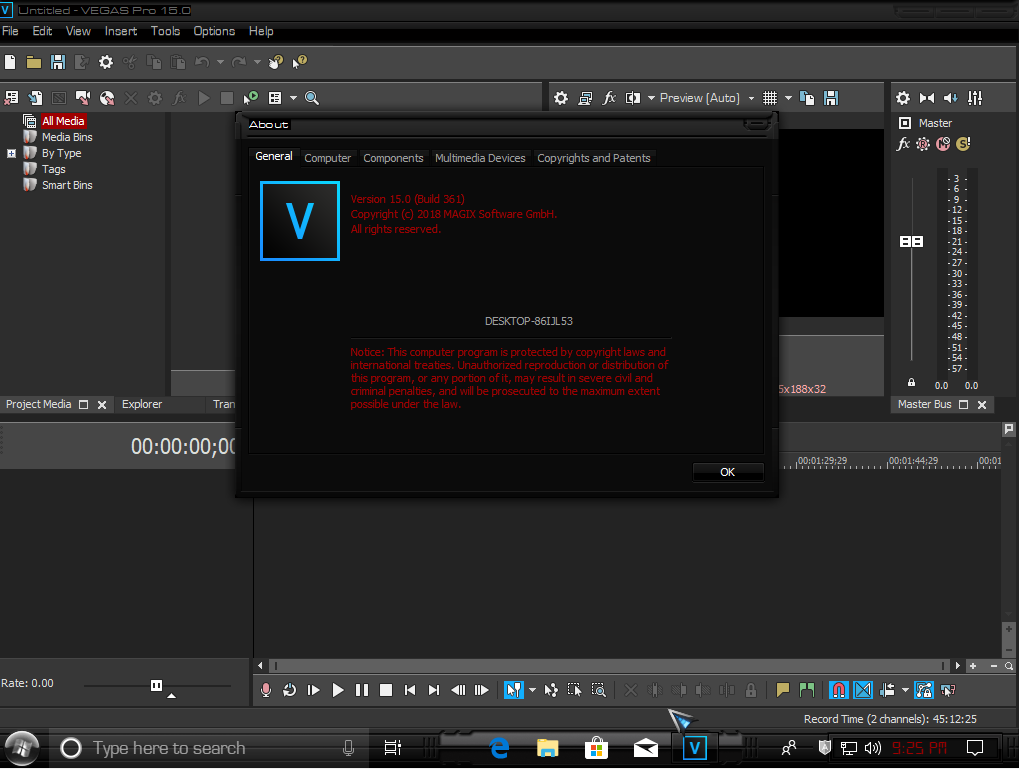This screenshot has width=1019, height=769.
Task: Go to project start in transport
Action: coord(410,690)
